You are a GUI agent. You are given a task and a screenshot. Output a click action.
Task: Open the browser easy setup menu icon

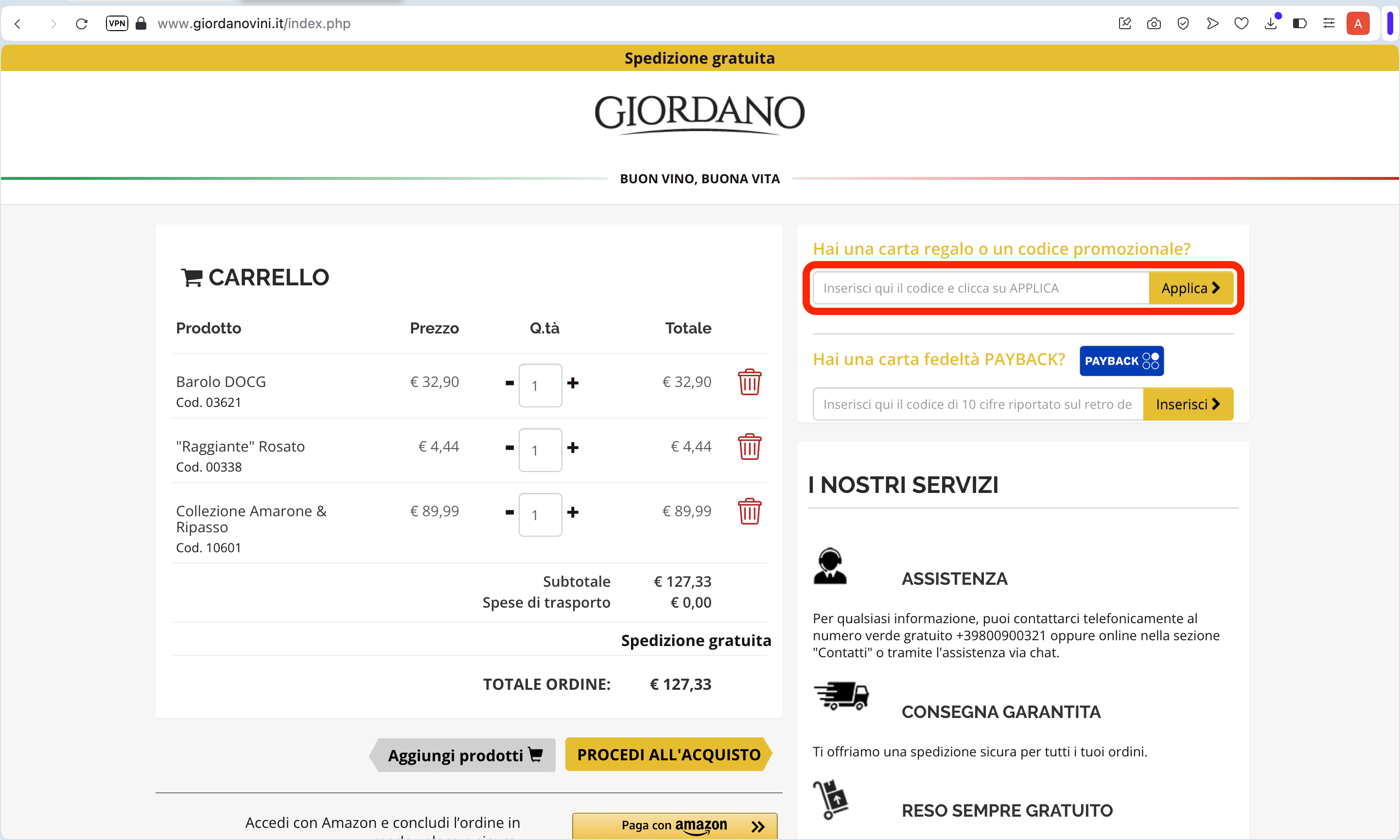coord(1329,23)
